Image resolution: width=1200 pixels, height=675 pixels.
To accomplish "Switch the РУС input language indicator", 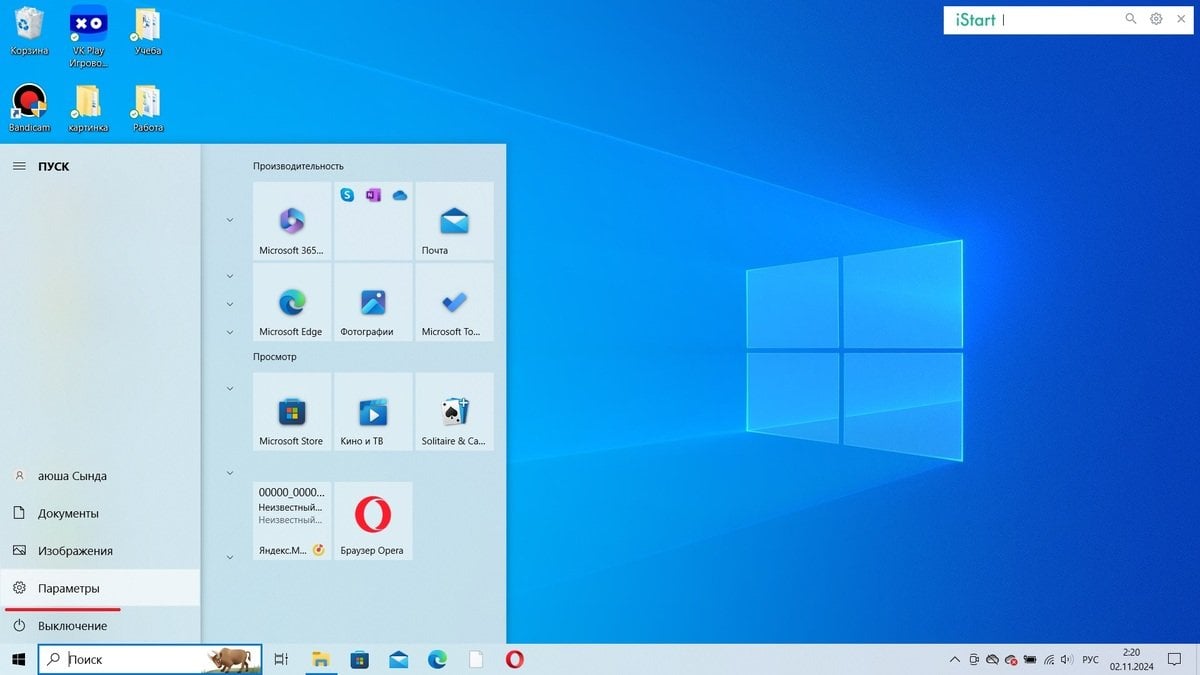I will [x=1091, y=660].
